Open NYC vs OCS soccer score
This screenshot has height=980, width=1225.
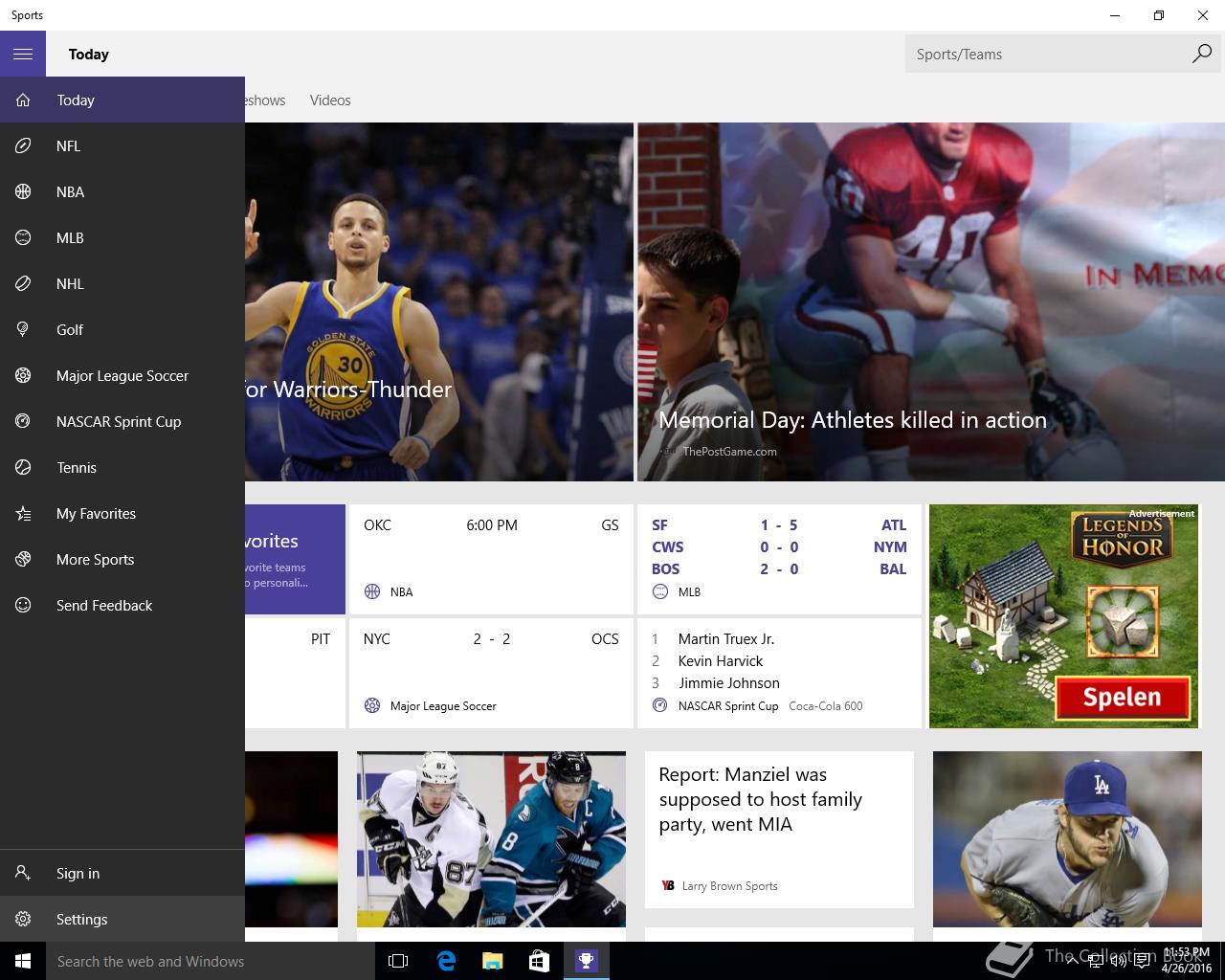pos(491,673)
